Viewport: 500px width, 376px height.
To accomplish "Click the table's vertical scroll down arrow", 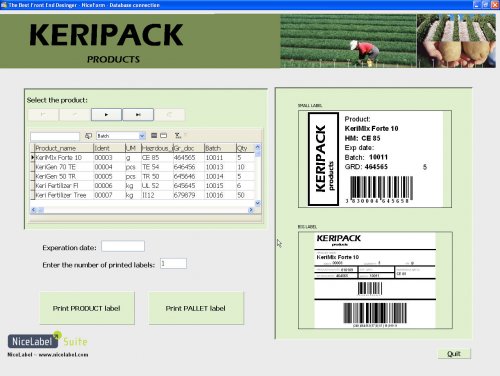I will 258,203.
